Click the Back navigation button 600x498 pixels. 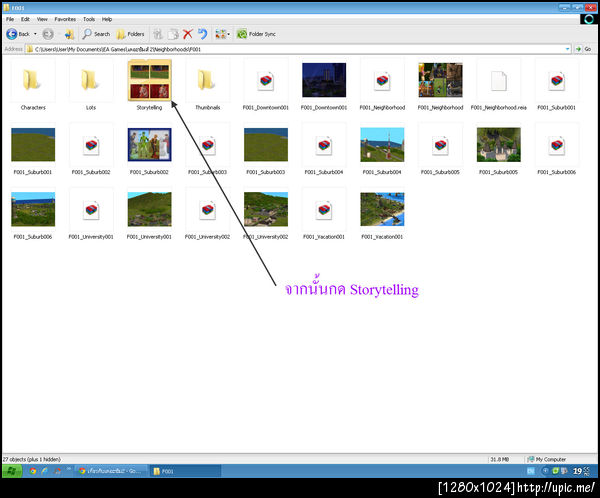(18, 34)
